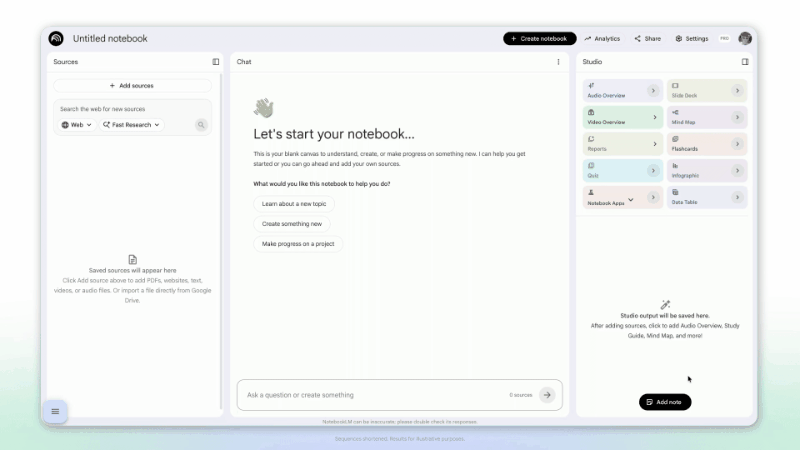The image size is (800, 450).
Task: Click the chevron on the Notebook Apps tile
Action: pyautogui.click(x=653, y=197)
